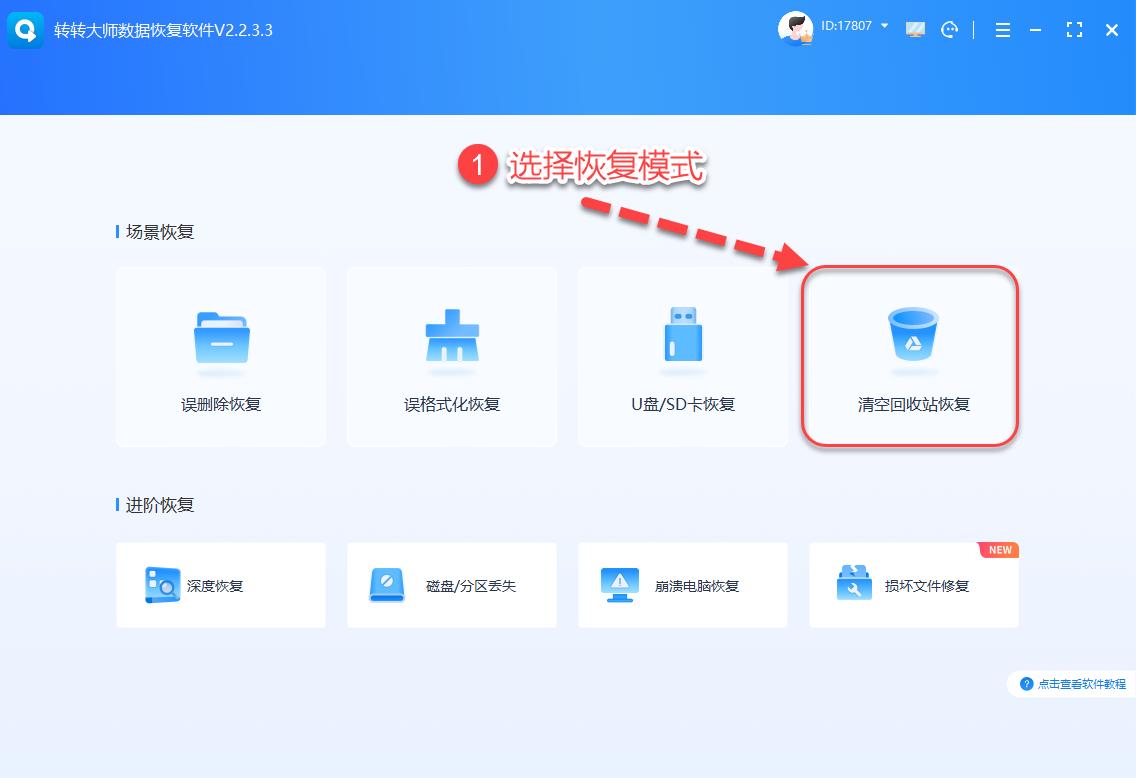This screenshot has height=778, width=1136.
Task: Click the 深度恢复 recovery card
Action: pos(220,586)
